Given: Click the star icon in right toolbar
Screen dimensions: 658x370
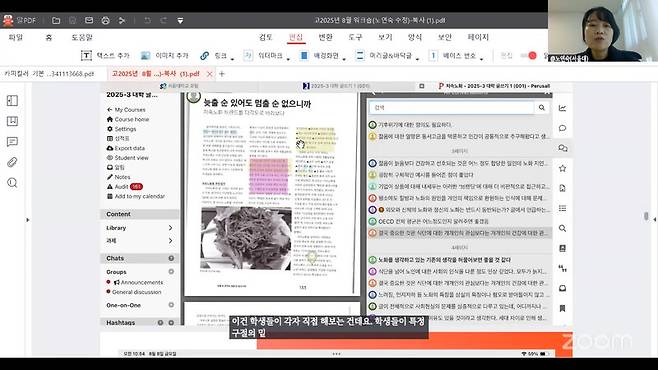Looking at the screenshot, I should pos(563,169).
